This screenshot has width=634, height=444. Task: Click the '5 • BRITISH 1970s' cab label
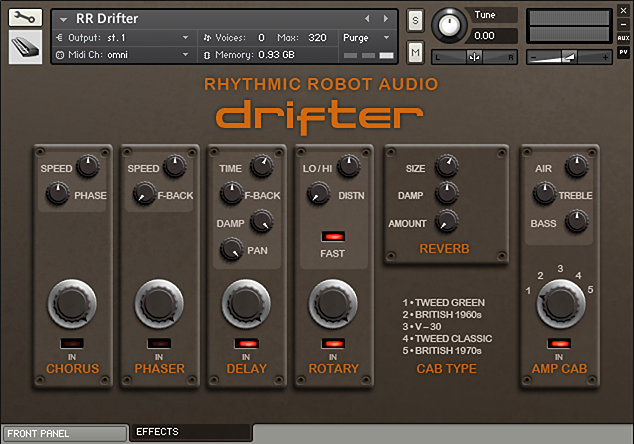[442, 351]
